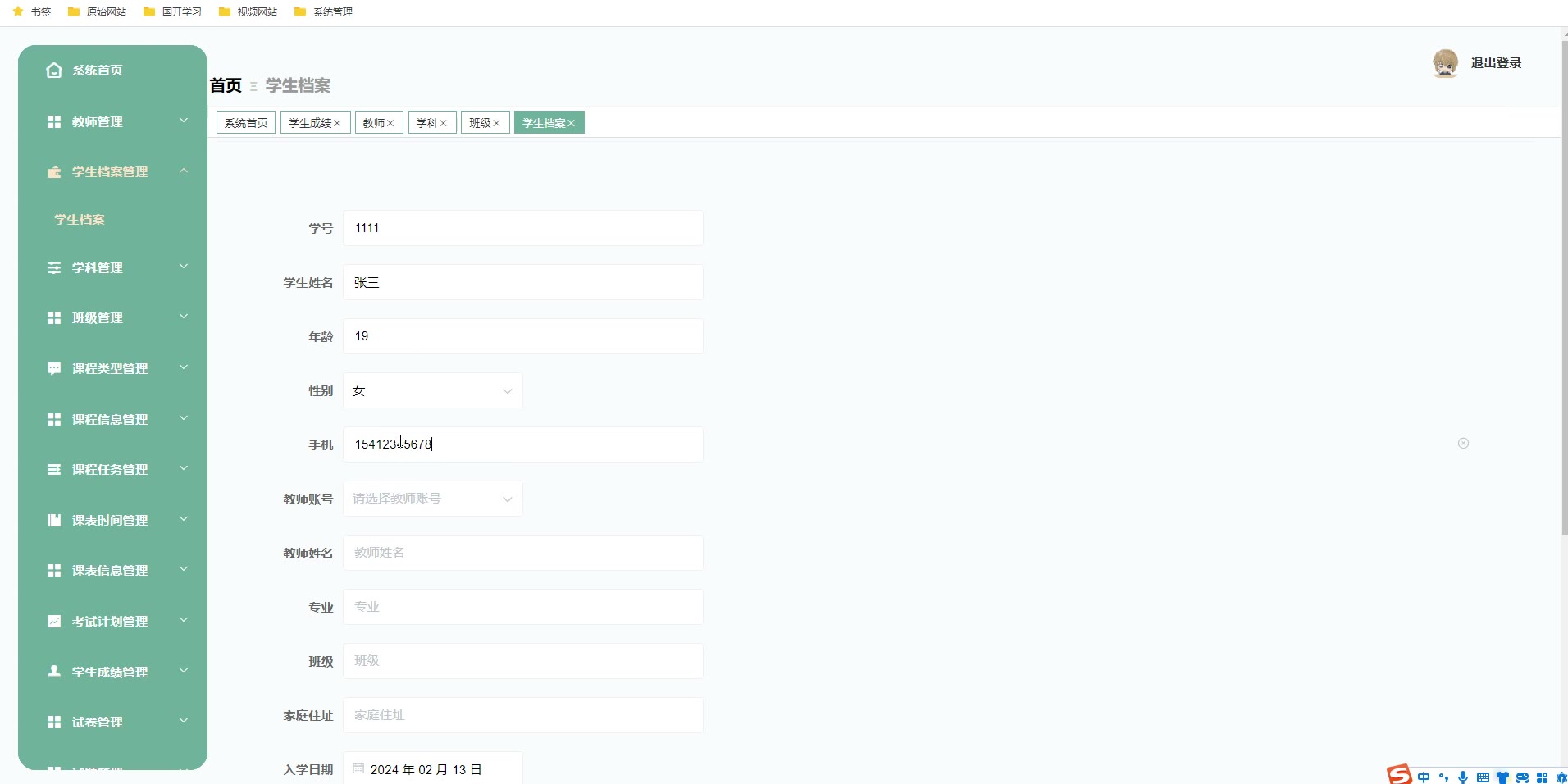Viewport: 1568px width, 784px height.
Task: Click the 年龄 input field containing 19
Action: (x=523, y=336)
